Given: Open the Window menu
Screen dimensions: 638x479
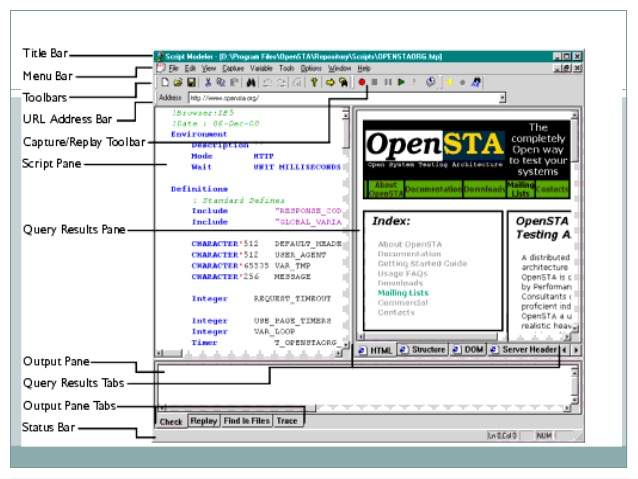Looking at the screenshot, I should click(x=339, y=68).
